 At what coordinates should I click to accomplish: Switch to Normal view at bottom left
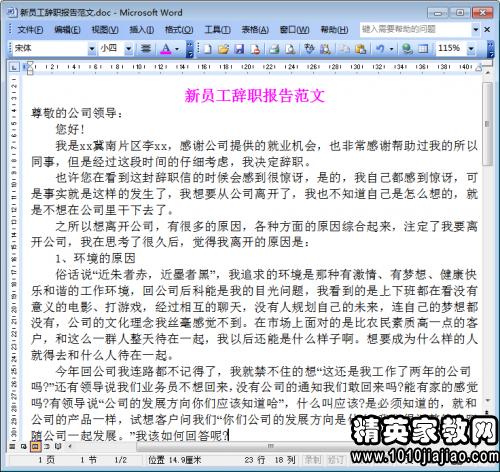(12, 446)
